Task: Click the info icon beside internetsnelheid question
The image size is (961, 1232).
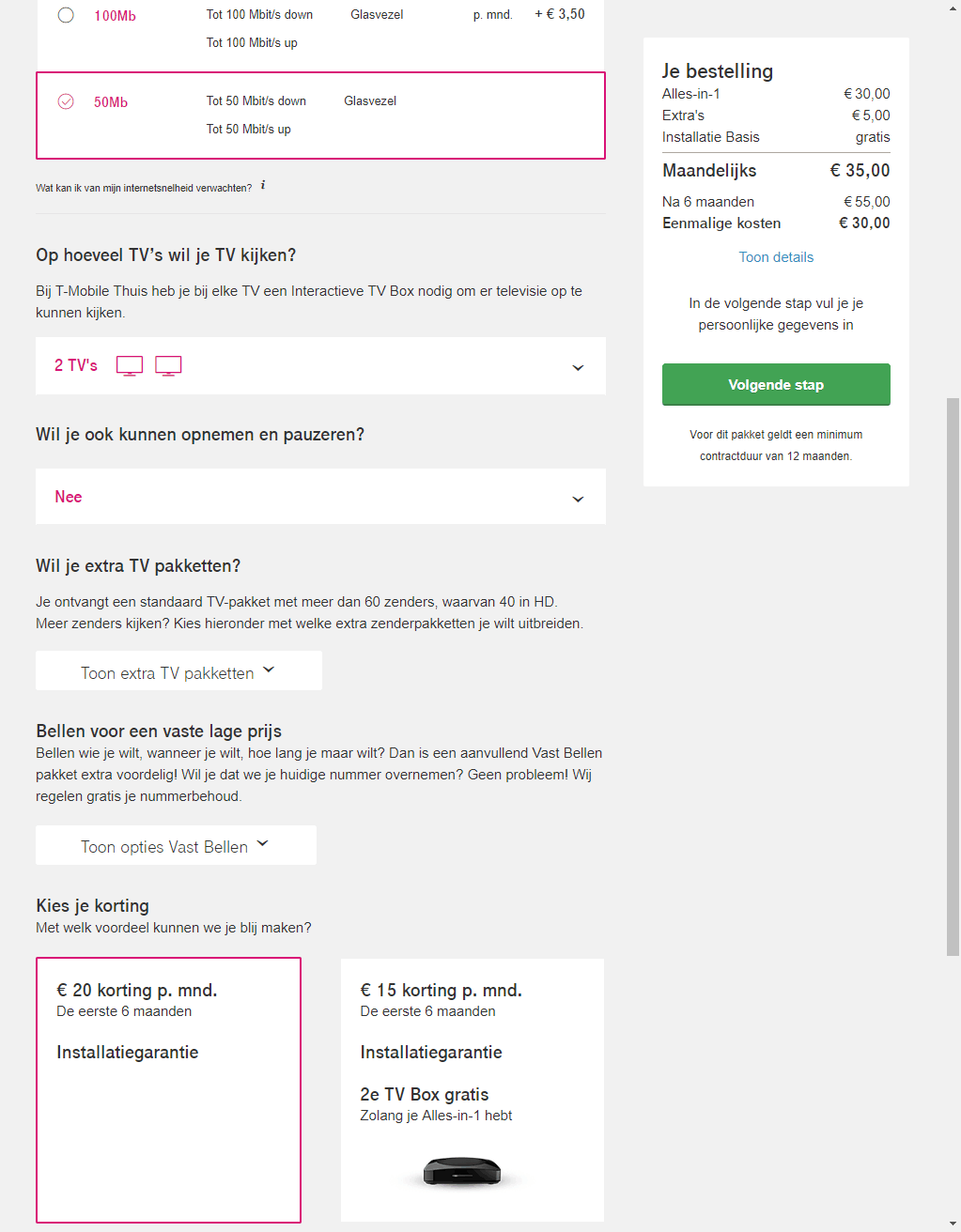Action: tap(263, 185)
